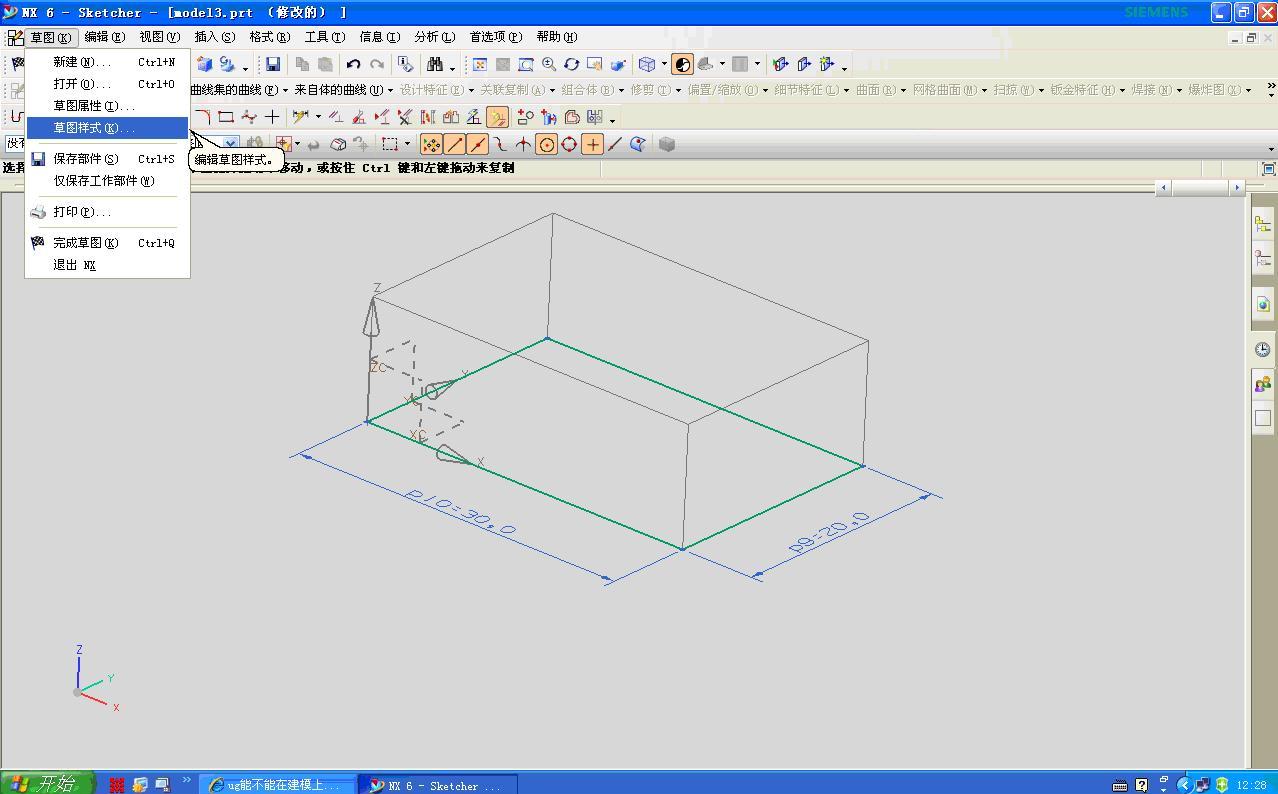This screenshot has height=794, width=1278.
Task: Click the Undo arrow icon
Action: click(x=353, y=64)
